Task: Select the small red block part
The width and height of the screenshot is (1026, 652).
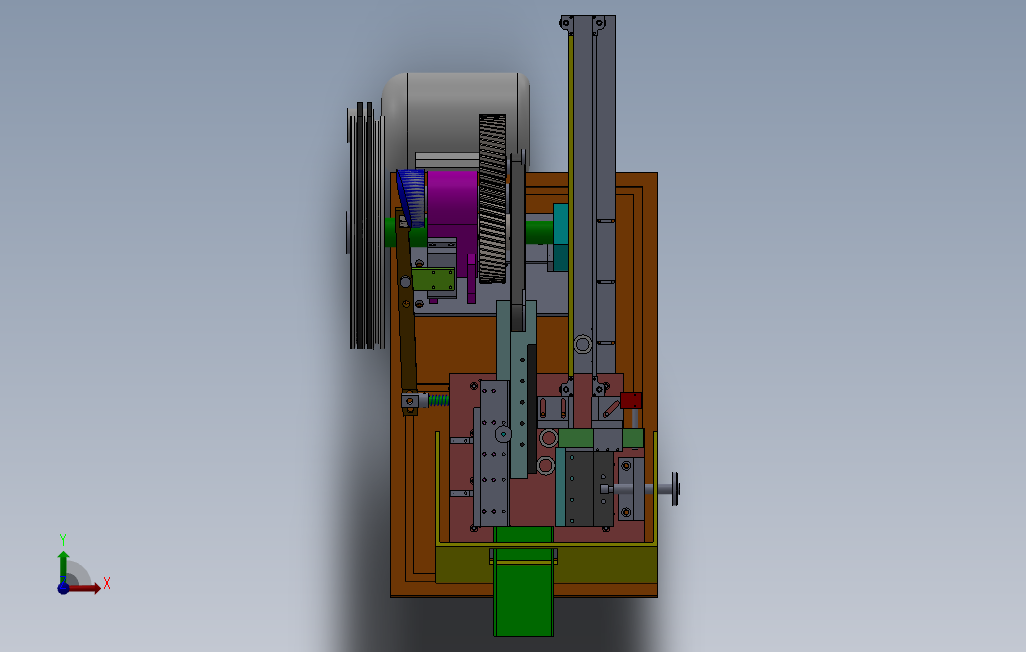Action: pos(631,400)
